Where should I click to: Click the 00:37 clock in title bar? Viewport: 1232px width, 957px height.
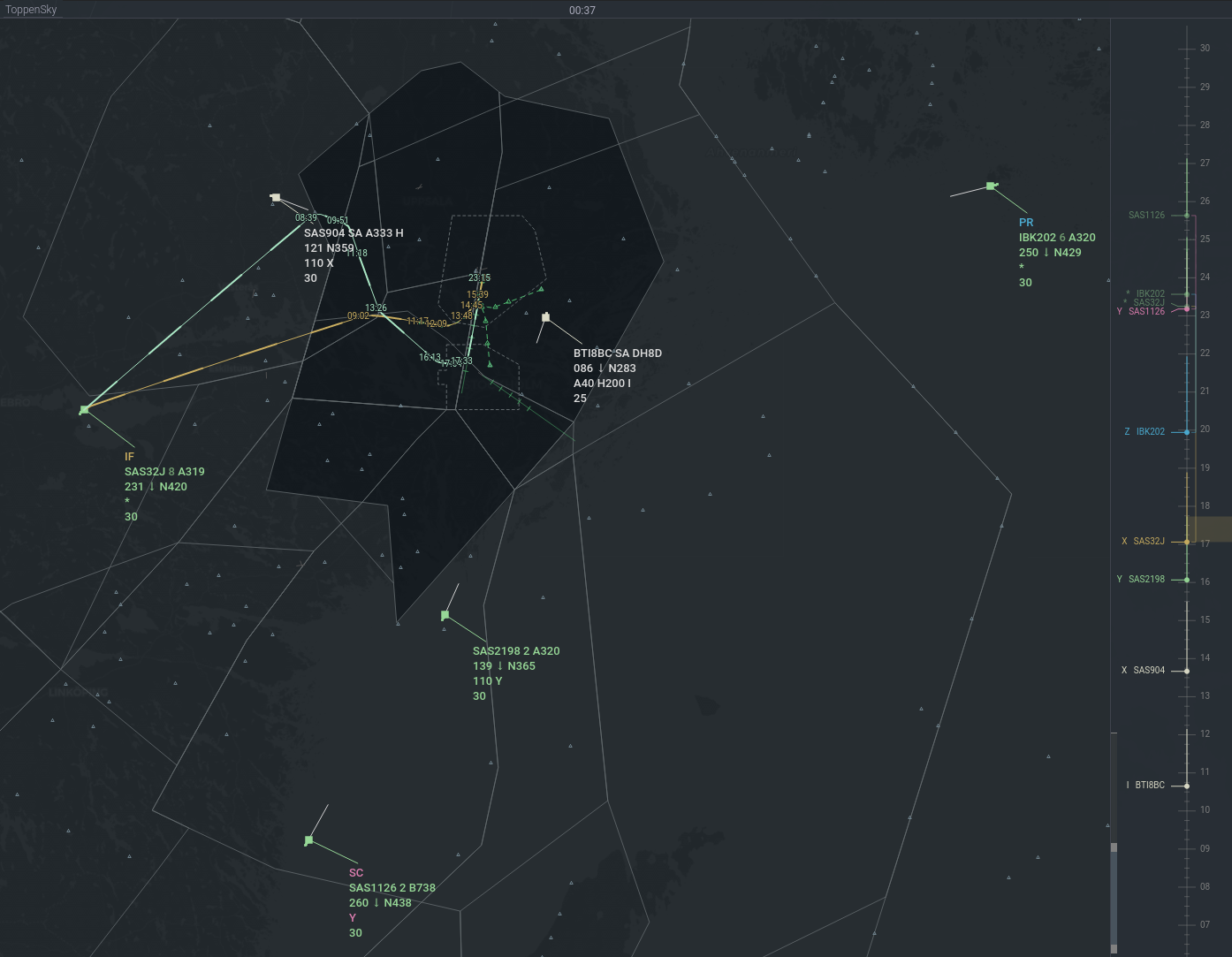click(x=582, y=11)
